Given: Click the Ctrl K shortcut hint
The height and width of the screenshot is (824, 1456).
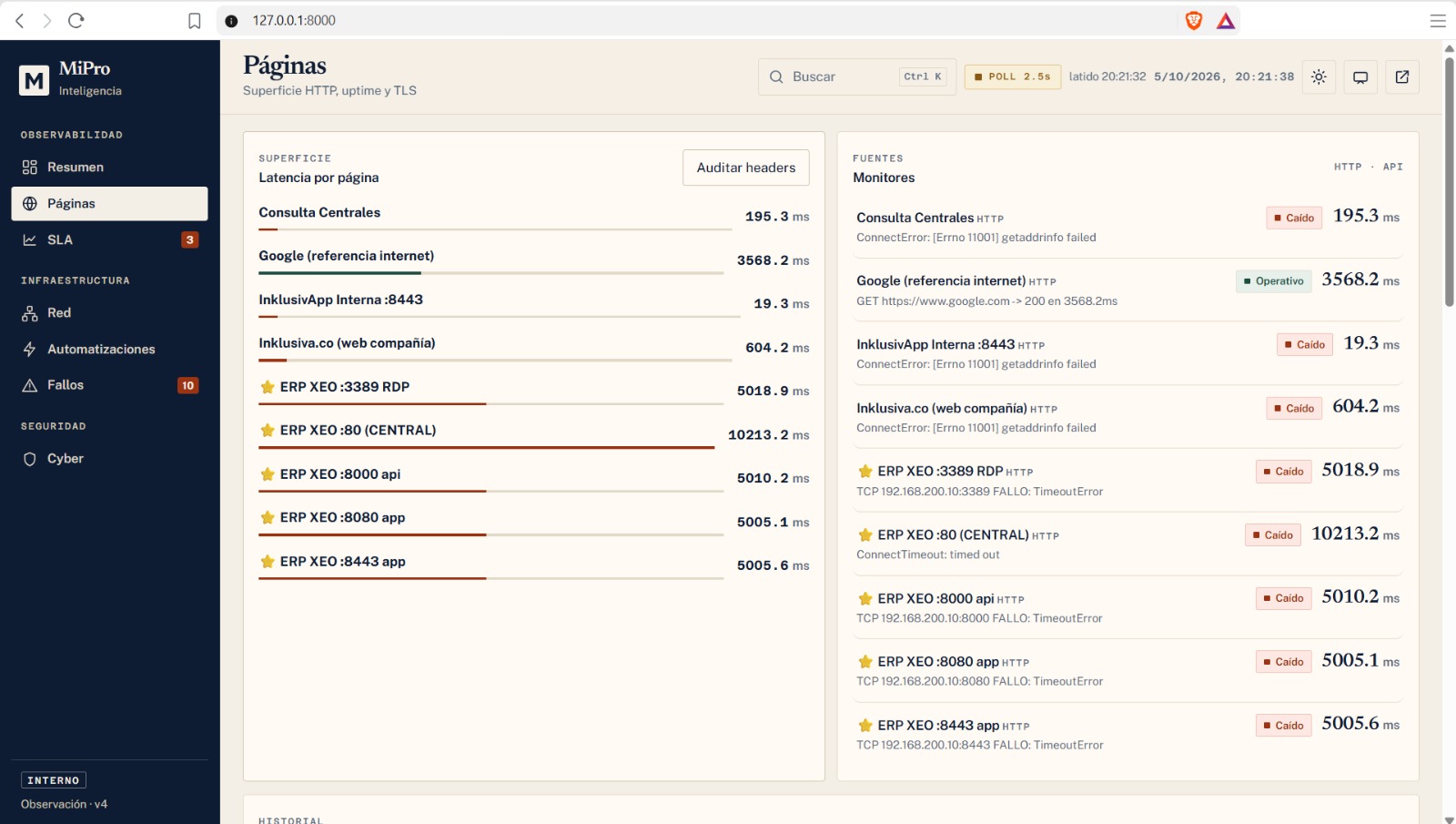Looking at the screenshot, I should pyautogui.click(x=923, y=77).
